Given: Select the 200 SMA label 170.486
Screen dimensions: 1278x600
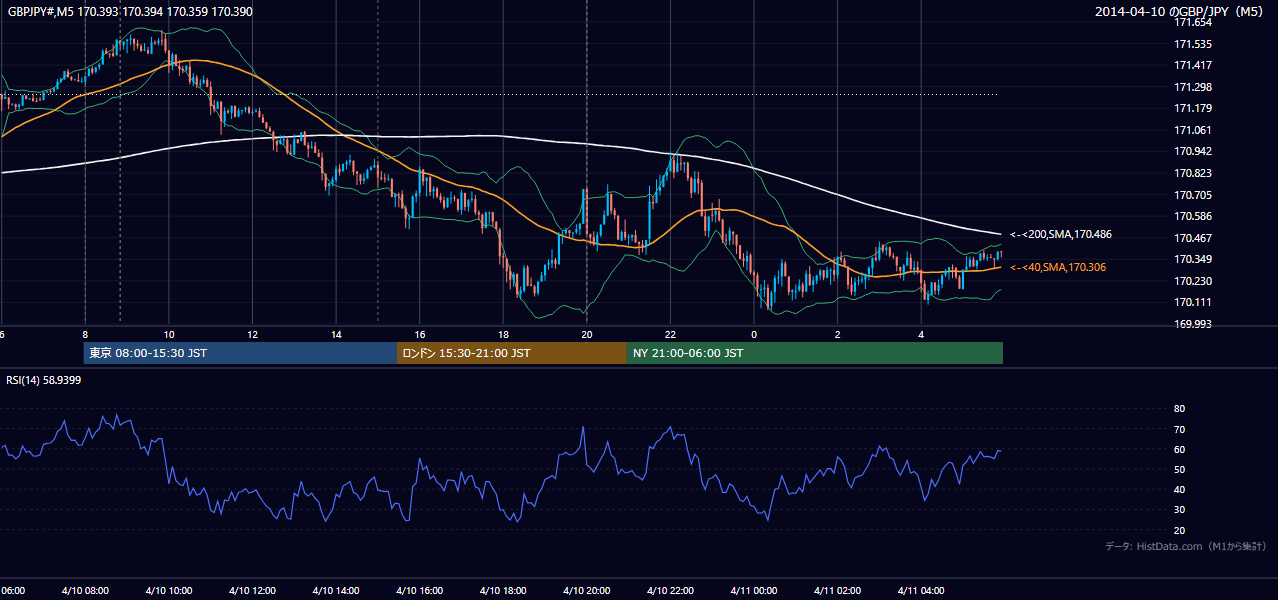Looking at the screenshot, I should point(1061,234).
